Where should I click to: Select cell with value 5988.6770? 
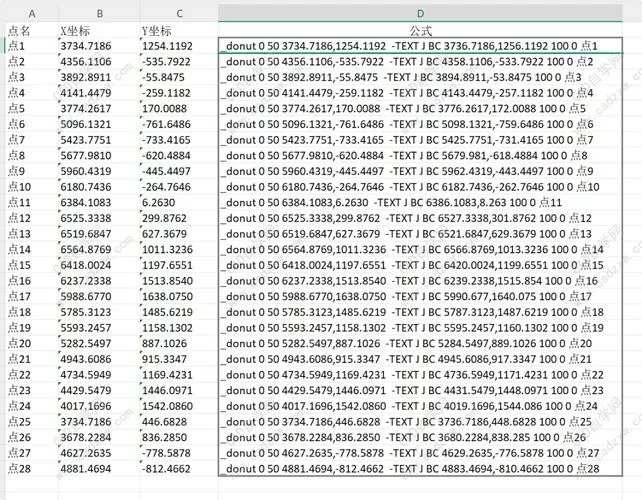99,296
